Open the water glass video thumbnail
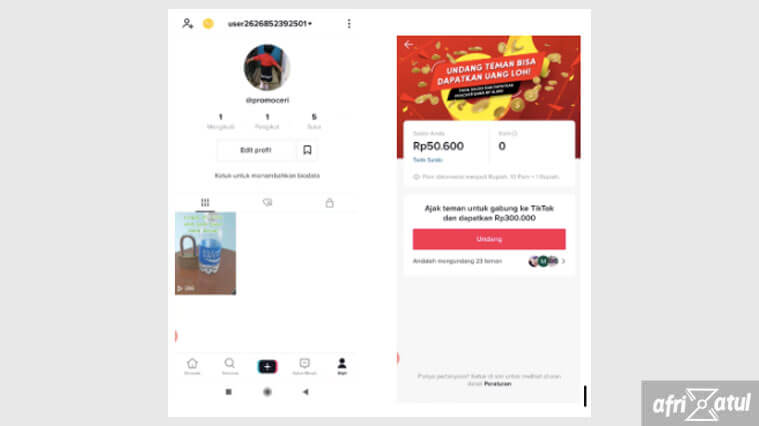The width and height of the screenshot is (759, 426). 205,253
